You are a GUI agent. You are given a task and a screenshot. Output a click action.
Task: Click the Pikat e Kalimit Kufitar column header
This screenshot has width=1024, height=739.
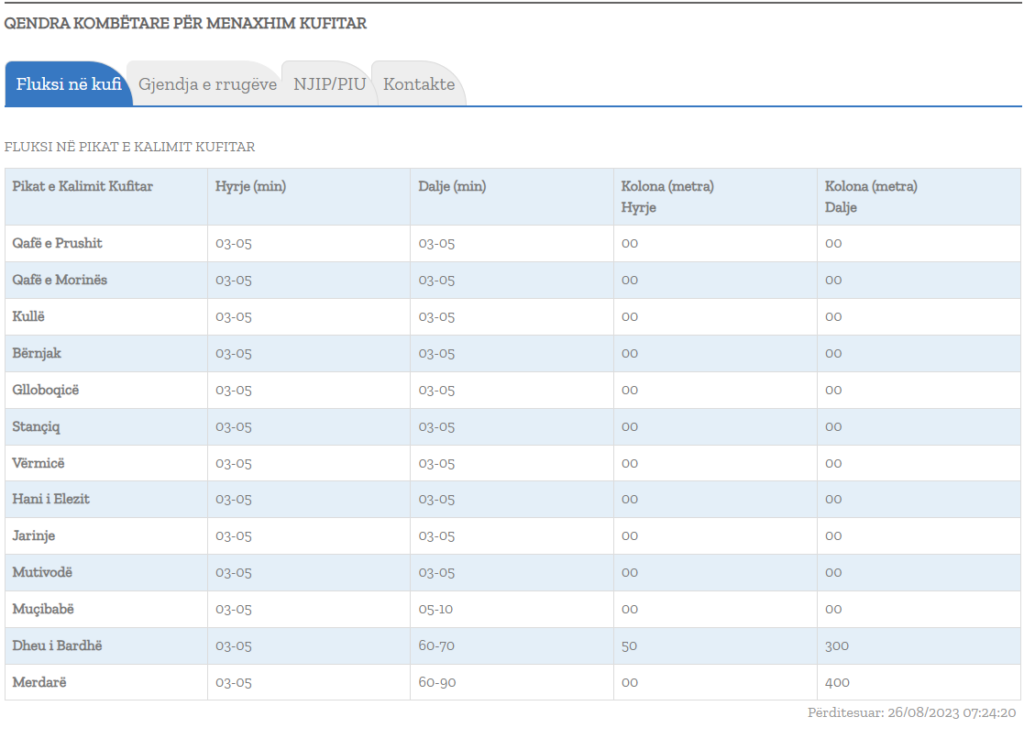pos(82,187)
